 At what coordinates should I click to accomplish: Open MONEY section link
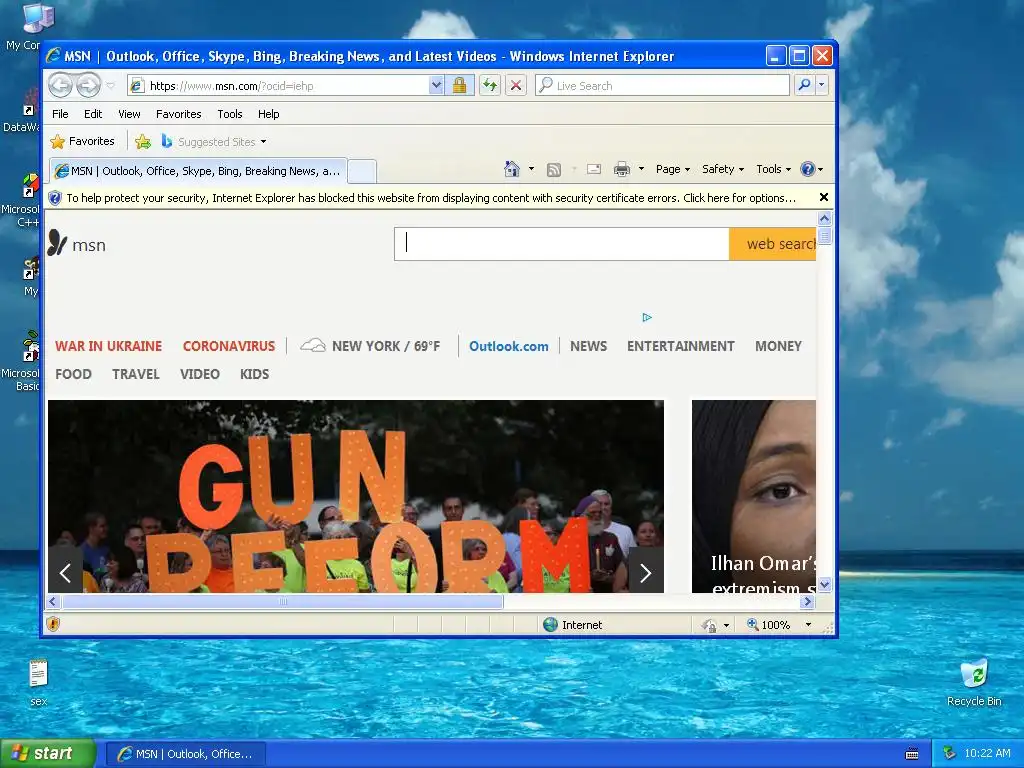778,346
